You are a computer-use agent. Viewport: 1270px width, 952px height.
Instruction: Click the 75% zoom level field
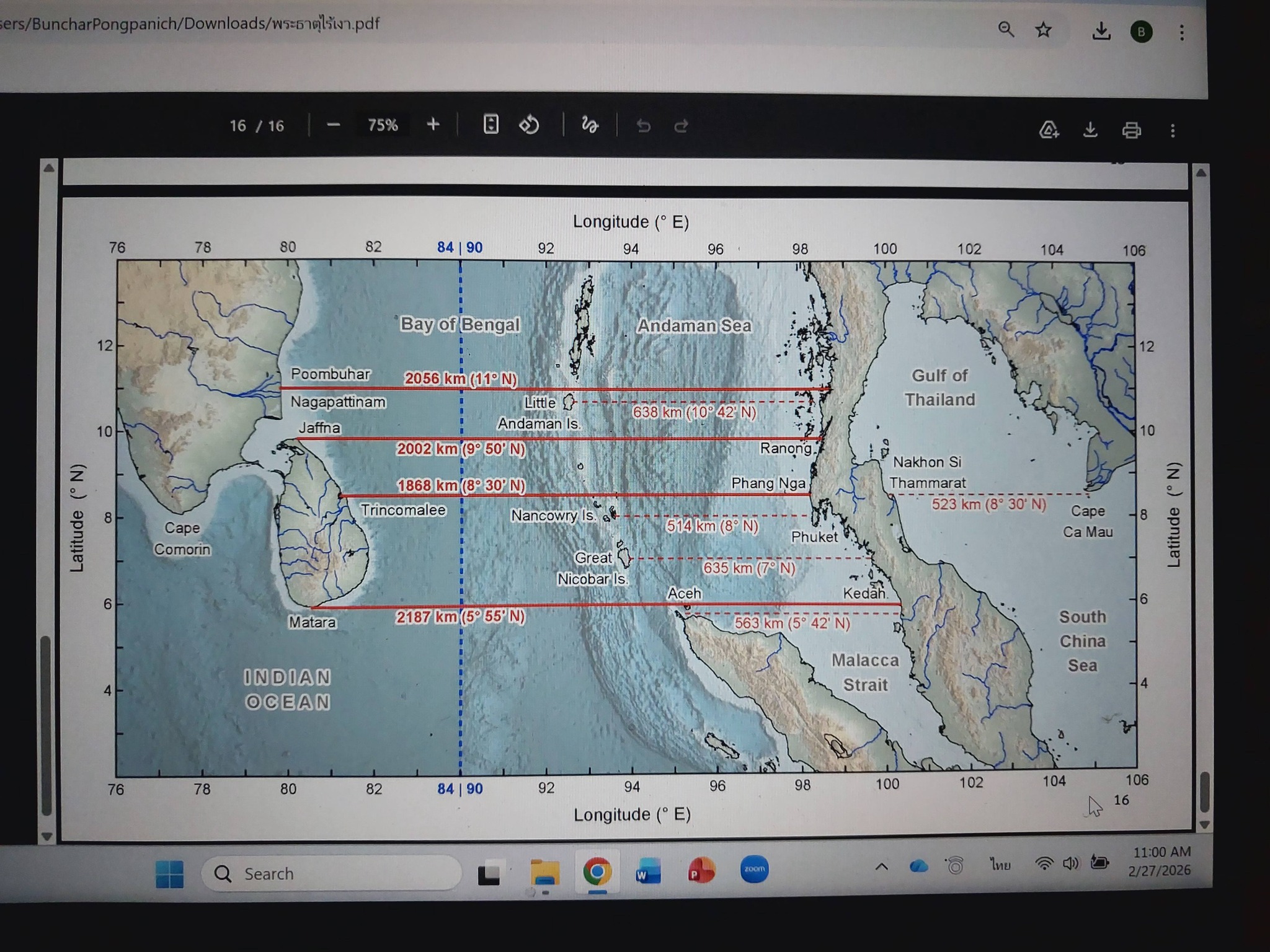(383, 125)
